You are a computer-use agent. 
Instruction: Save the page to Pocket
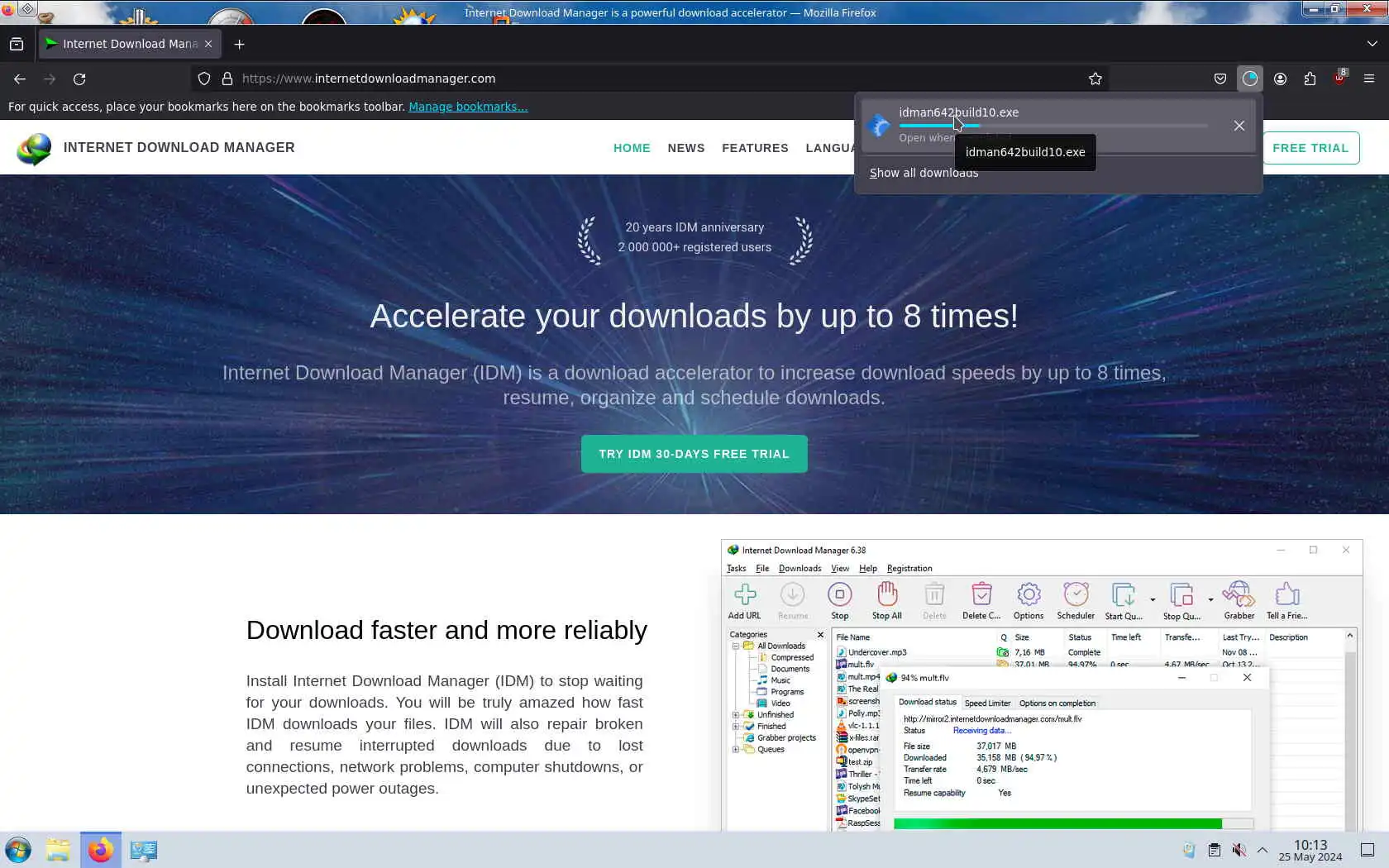click(x=1220, y=79)
